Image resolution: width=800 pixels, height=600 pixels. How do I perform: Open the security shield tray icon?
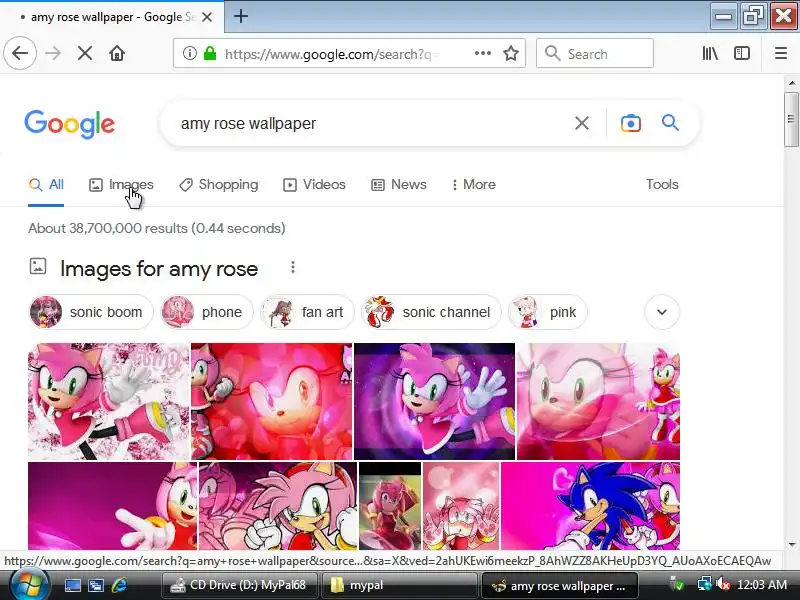[x=677, y=585]
